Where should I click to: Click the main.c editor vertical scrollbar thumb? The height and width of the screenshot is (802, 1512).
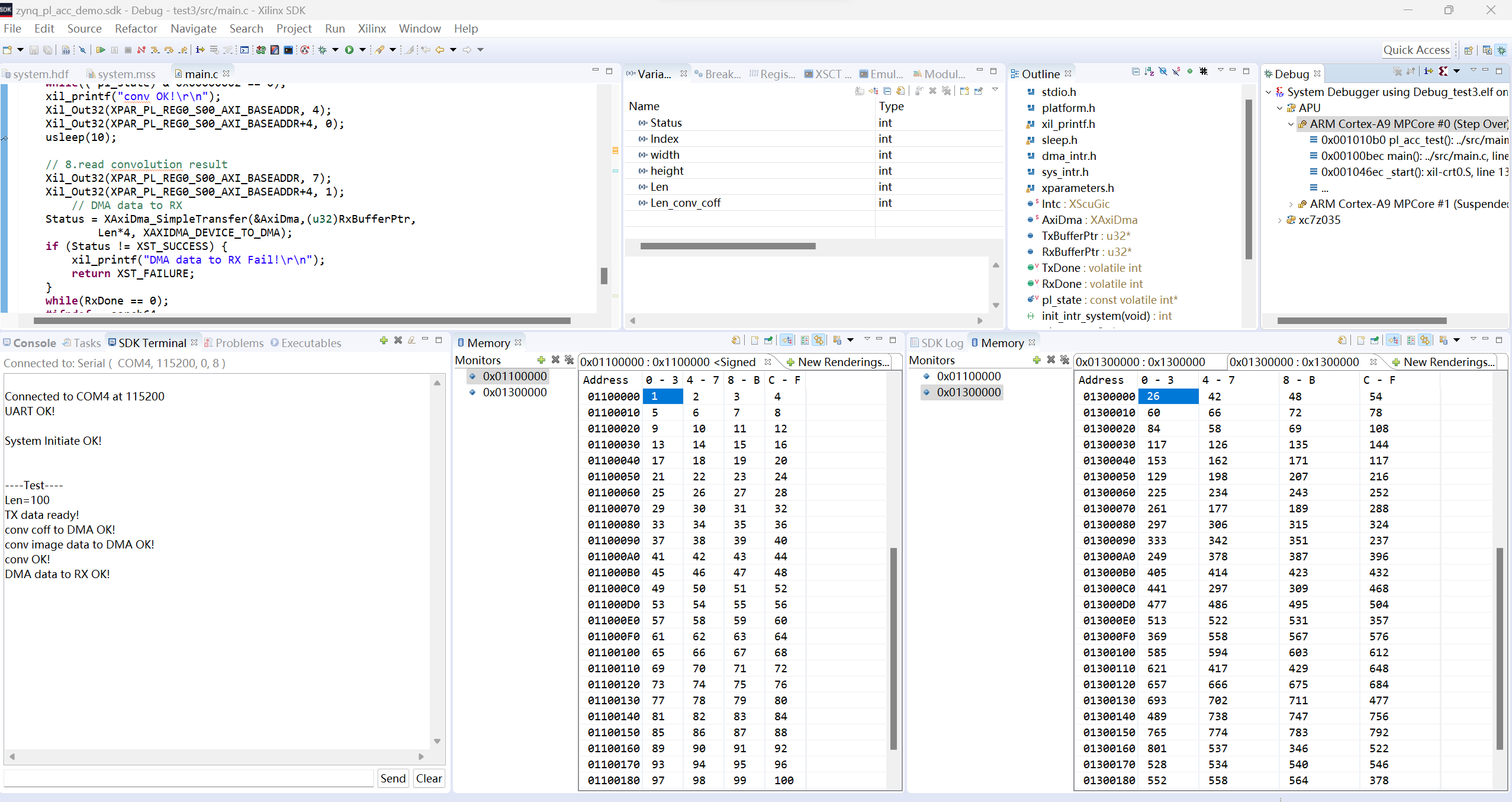click(x=603, y=276)
